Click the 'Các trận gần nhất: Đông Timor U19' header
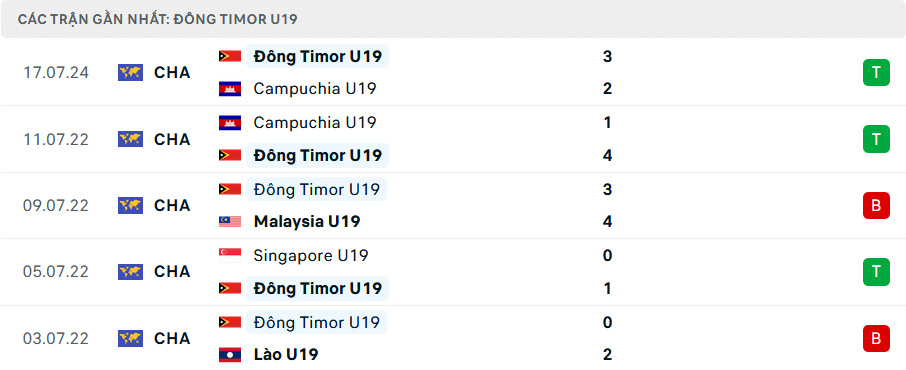 click(158, 19)
